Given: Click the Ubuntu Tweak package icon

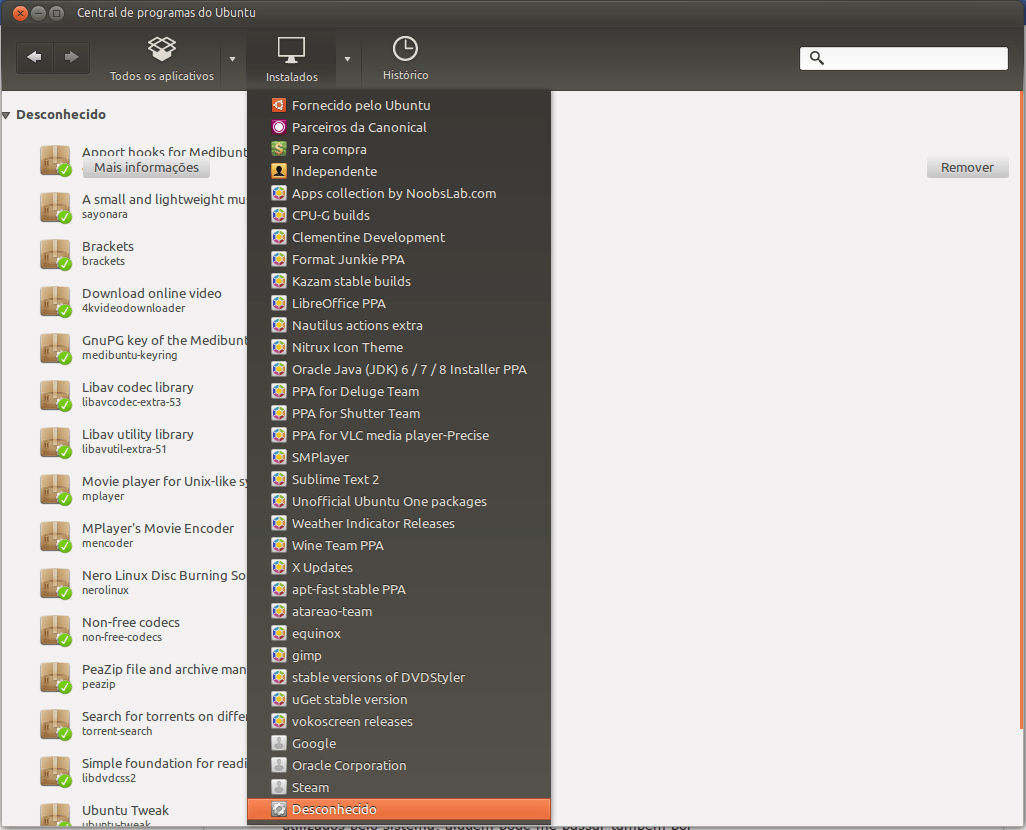Looking at the screenshot, I should [55, 814].
